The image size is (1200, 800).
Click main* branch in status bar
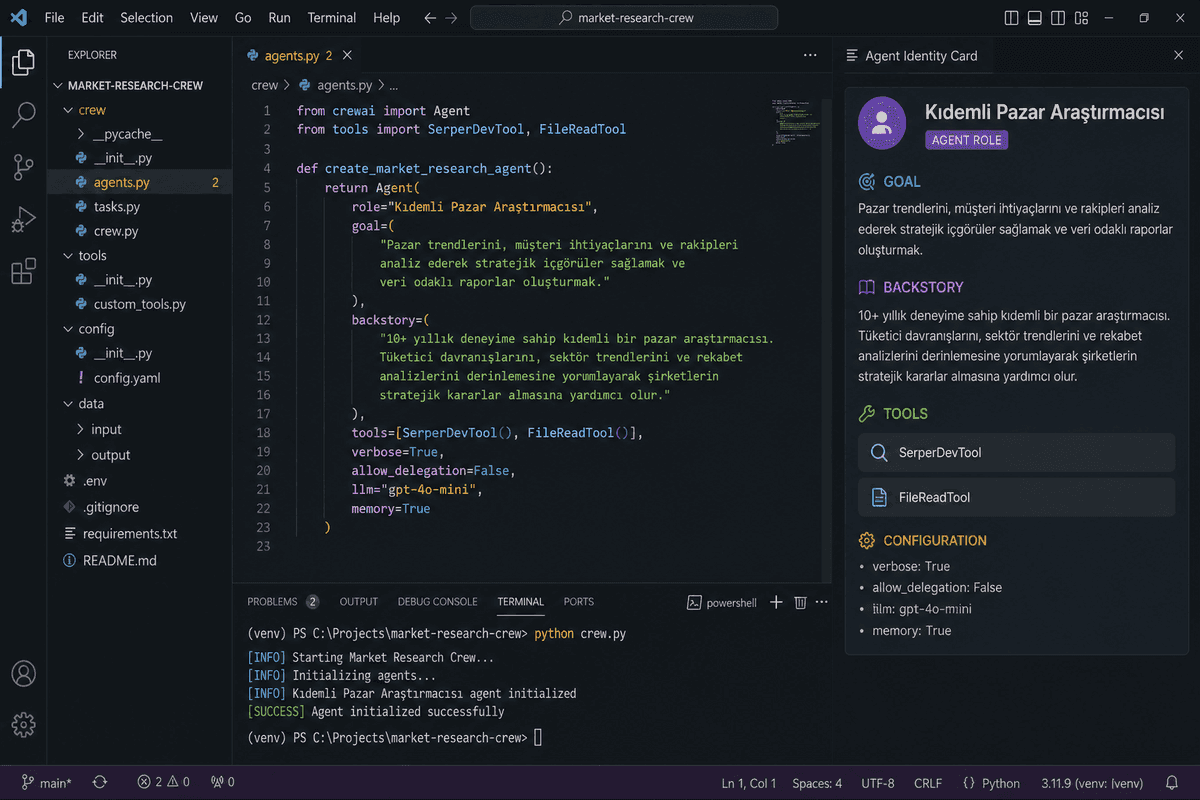46,783
